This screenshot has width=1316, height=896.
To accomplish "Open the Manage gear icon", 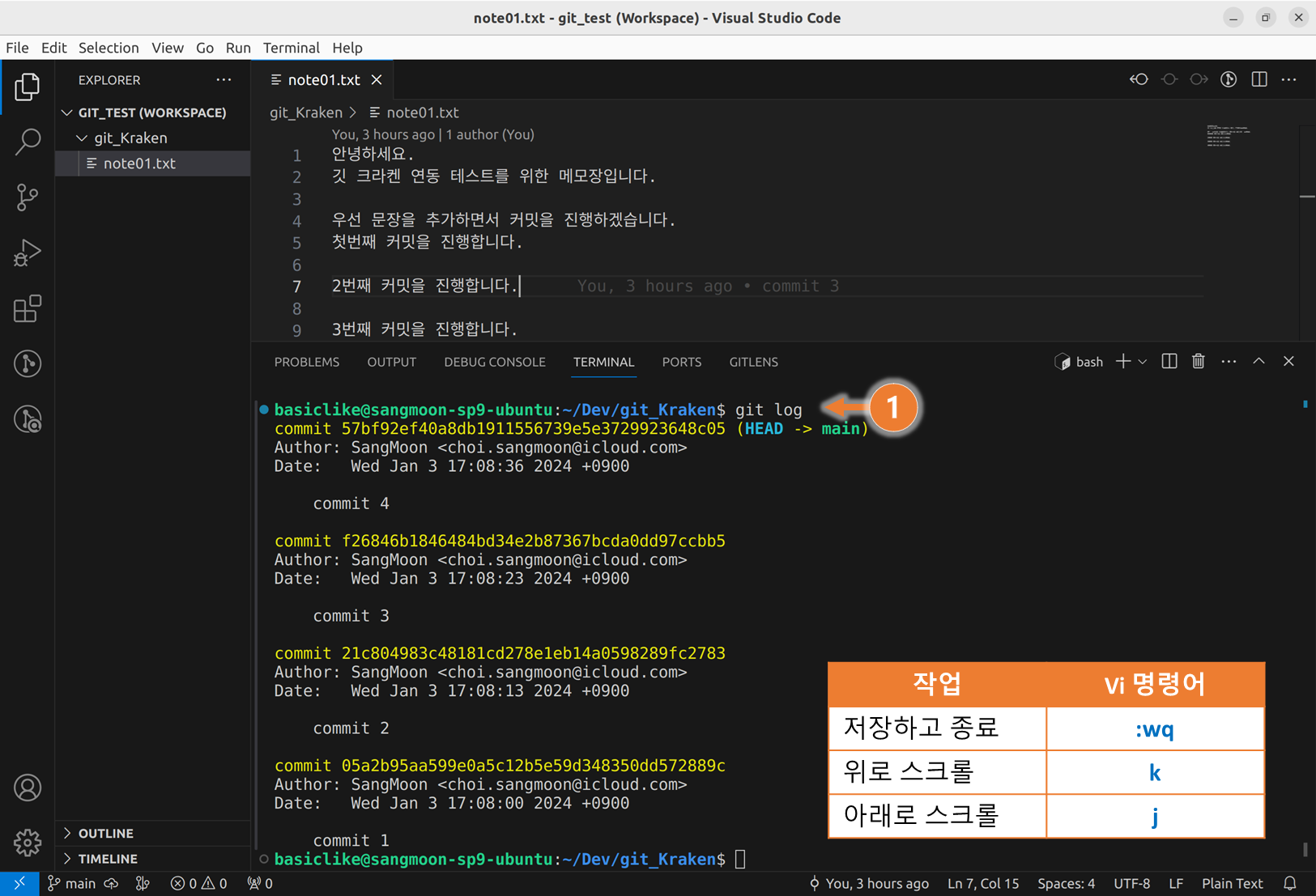I will 28,843.
